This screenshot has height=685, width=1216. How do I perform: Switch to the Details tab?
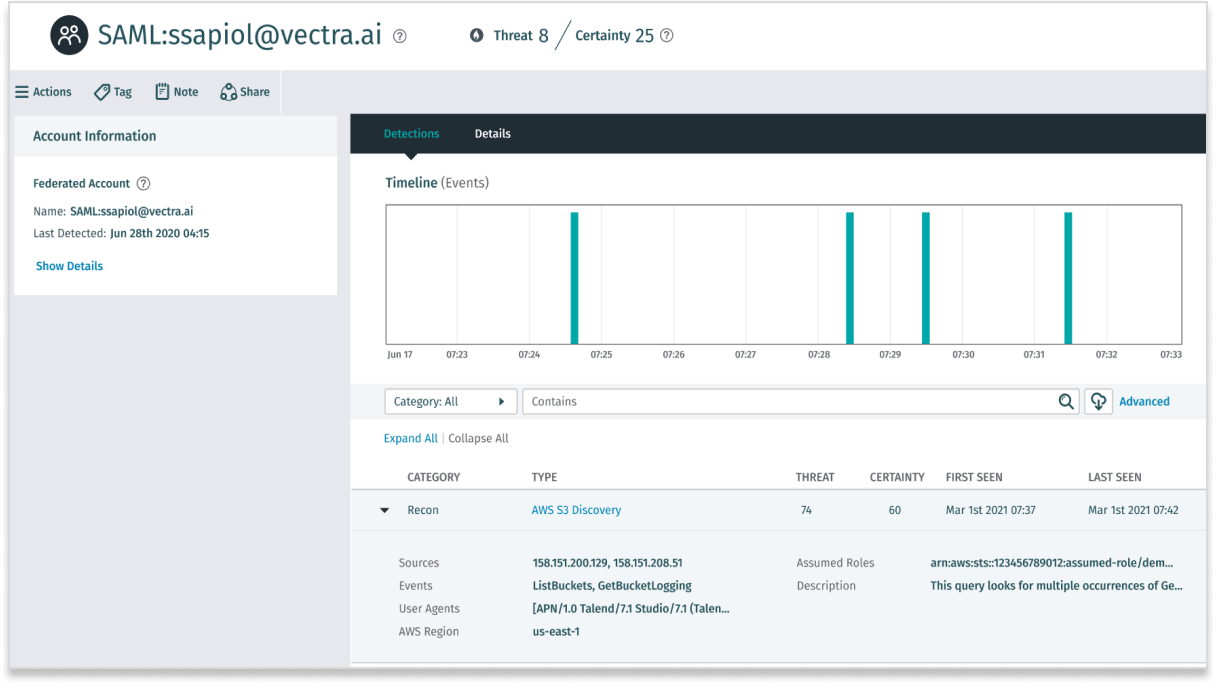coord(492,132)
